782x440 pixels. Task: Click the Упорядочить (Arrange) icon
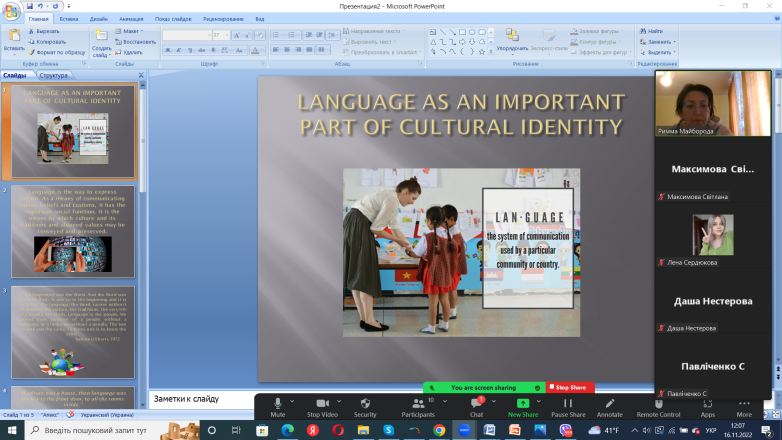tap(512, 35)
